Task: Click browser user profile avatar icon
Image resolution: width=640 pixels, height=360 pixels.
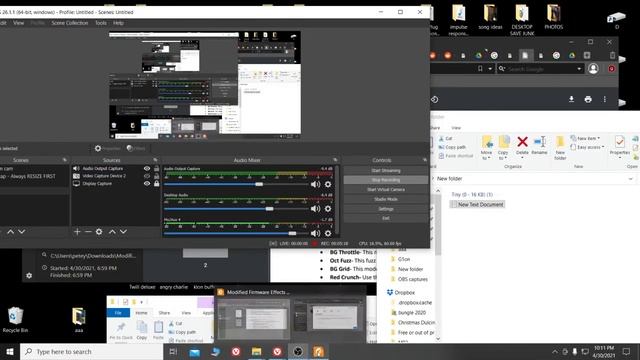Action: [x=593, y=69]
